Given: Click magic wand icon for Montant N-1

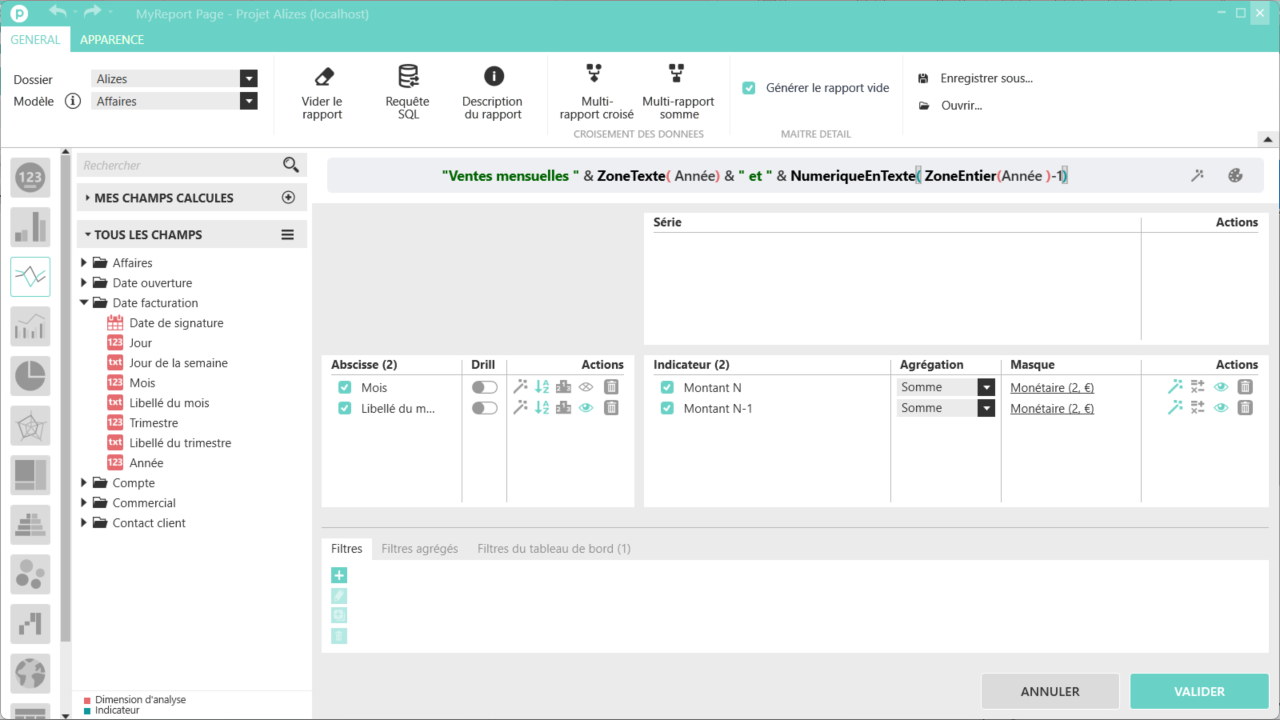Looking at the screenshot, I should [x=1174, y=408].
